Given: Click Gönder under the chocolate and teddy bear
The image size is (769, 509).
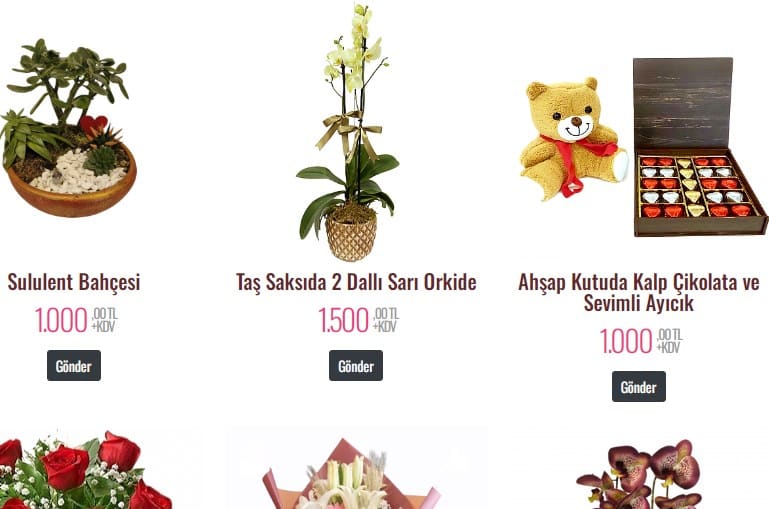Looking at the screenshot, I should click(x=639, y=386).
